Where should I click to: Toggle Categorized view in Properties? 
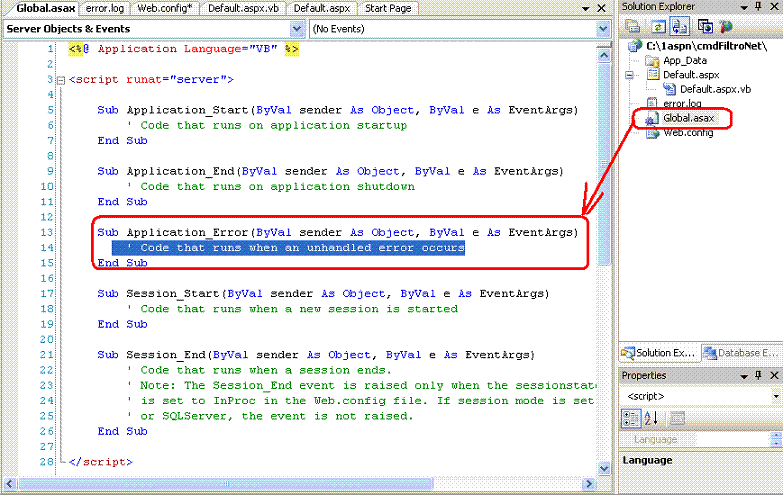pos(631,418)
